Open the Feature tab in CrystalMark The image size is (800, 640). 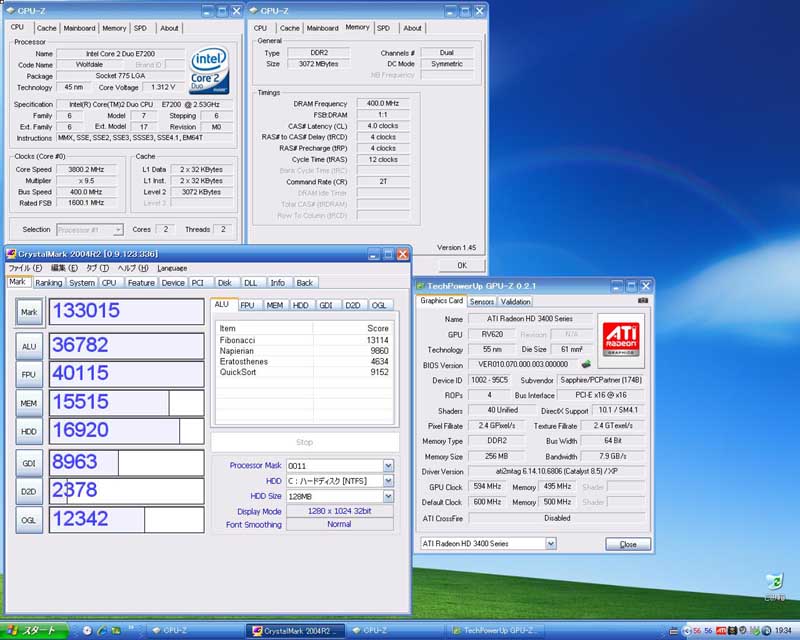(141, 283)
